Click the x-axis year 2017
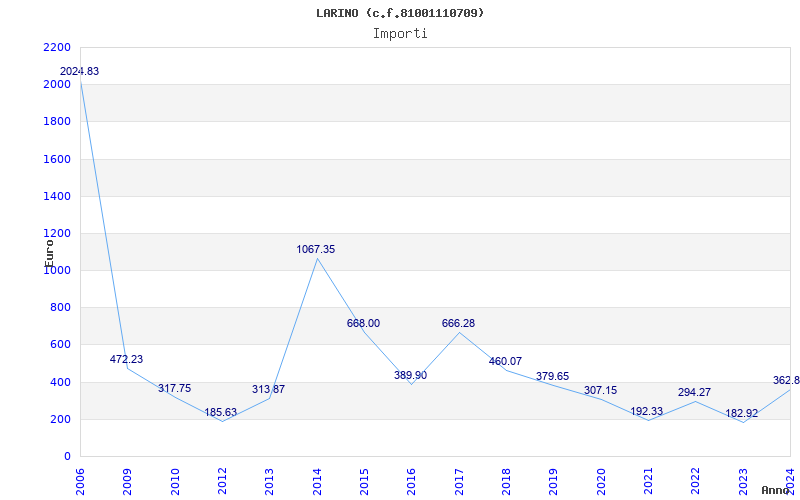The height and width of the screenshot is (500, 800). coord(459,482)
